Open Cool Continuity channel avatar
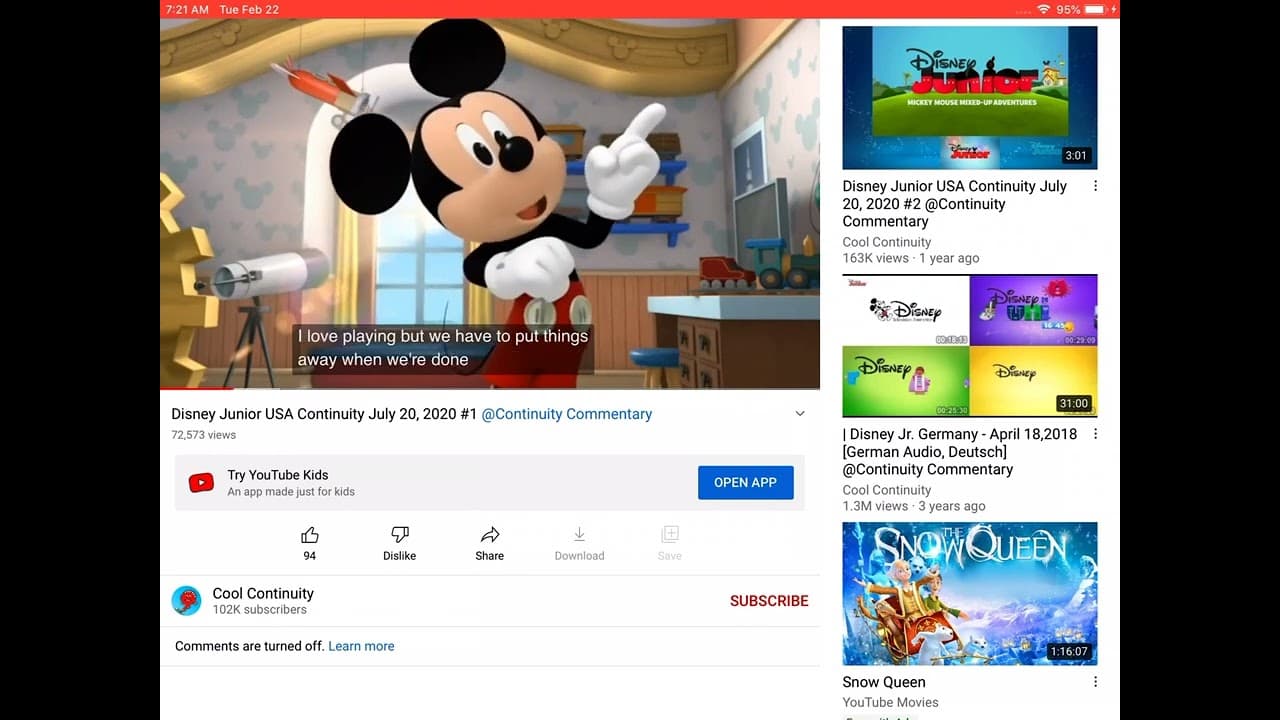This screenshot has height=720, width=1280. [x=186, y=600]
